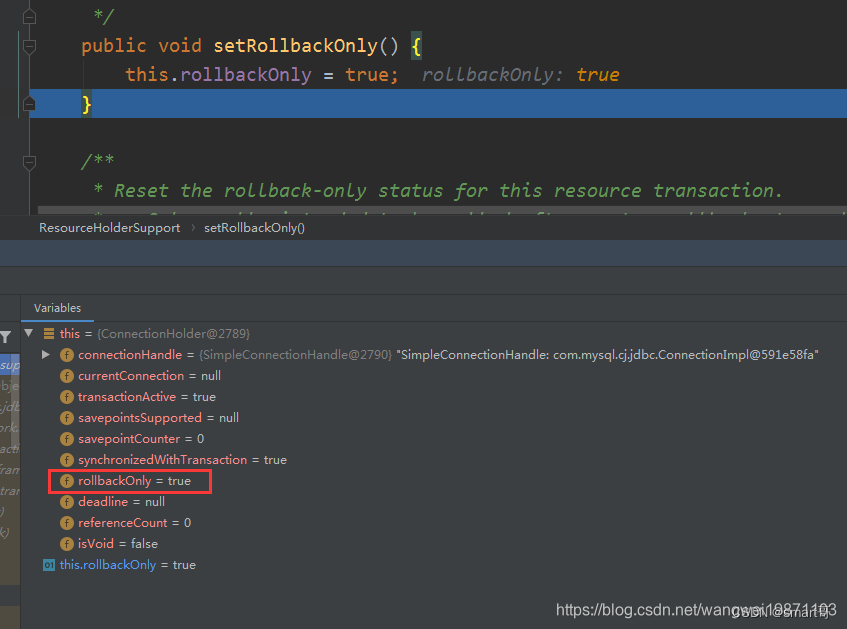Click the field icon next to rollbackOnly
Image resolution: width=847 pixels, height=629 pixels.
[x=66, y=481]
